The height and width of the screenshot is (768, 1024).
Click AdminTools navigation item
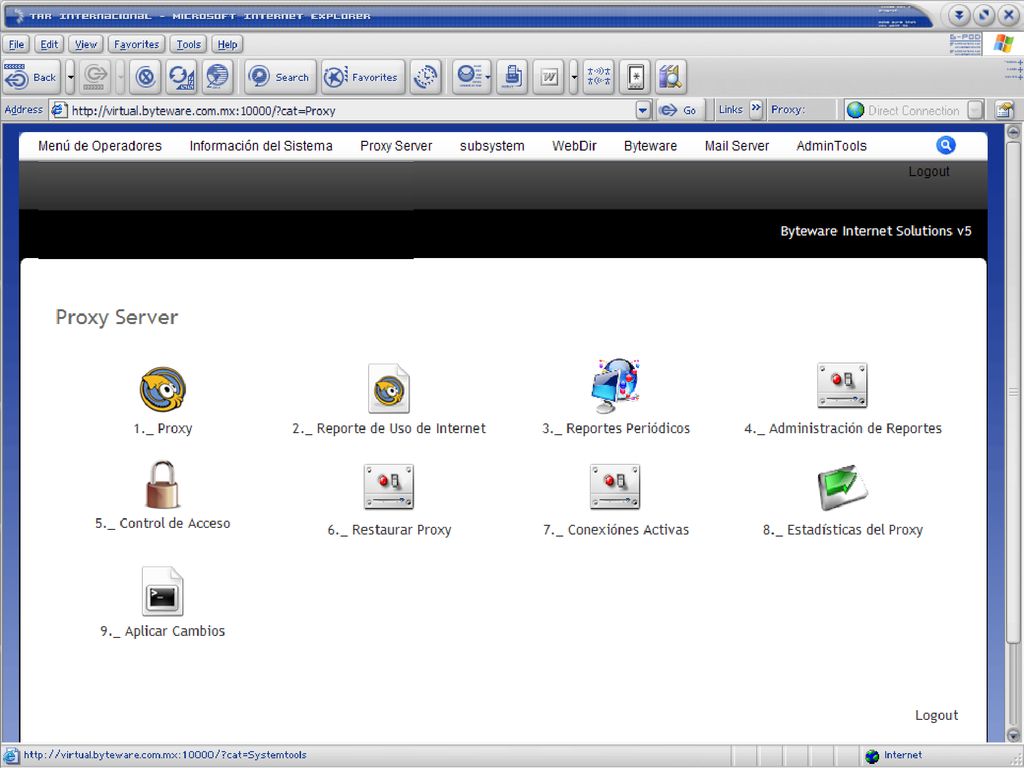[831, 146]
